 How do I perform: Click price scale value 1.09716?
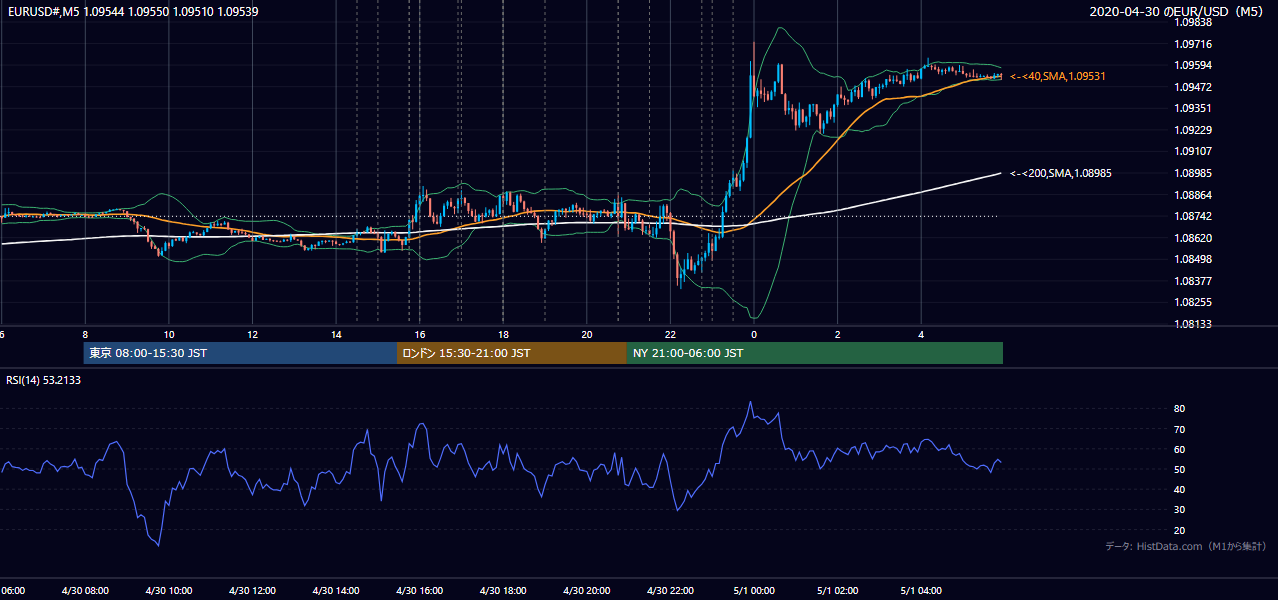[x=1192, y=44]
